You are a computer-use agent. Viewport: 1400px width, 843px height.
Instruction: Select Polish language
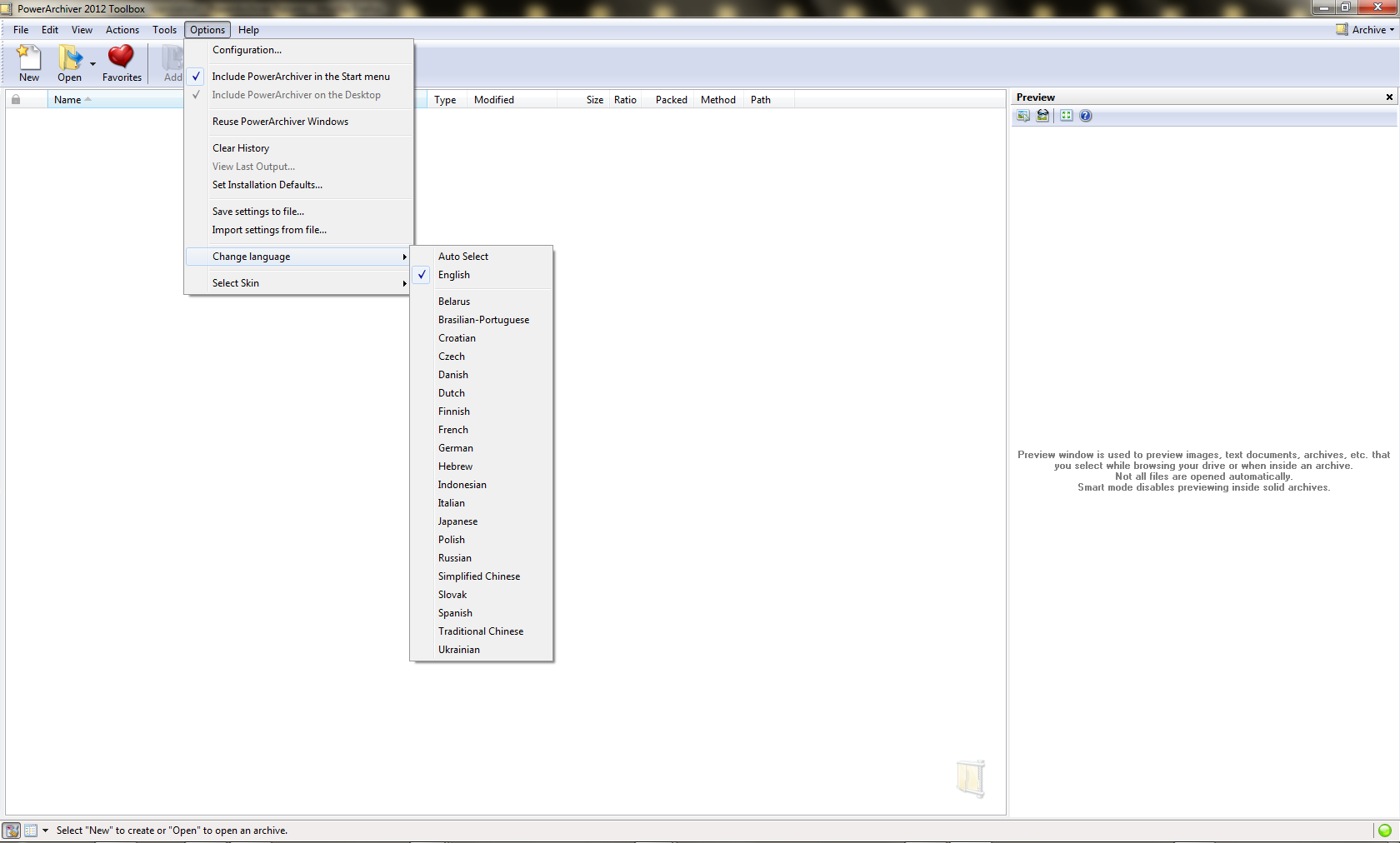coord(482,540)
